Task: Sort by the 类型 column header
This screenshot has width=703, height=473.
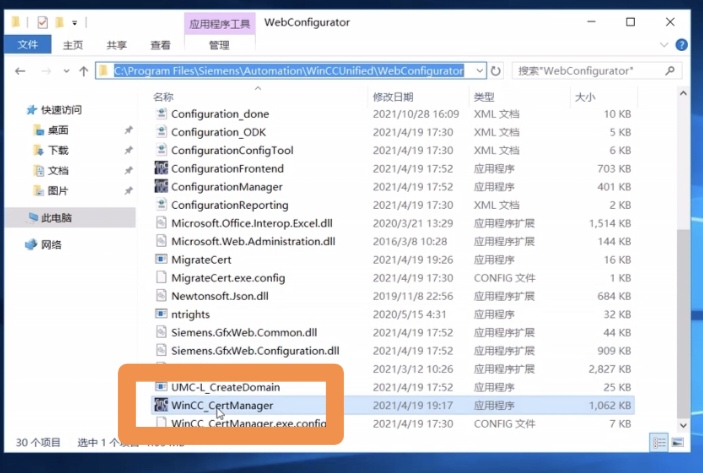Action: [484, 97]
